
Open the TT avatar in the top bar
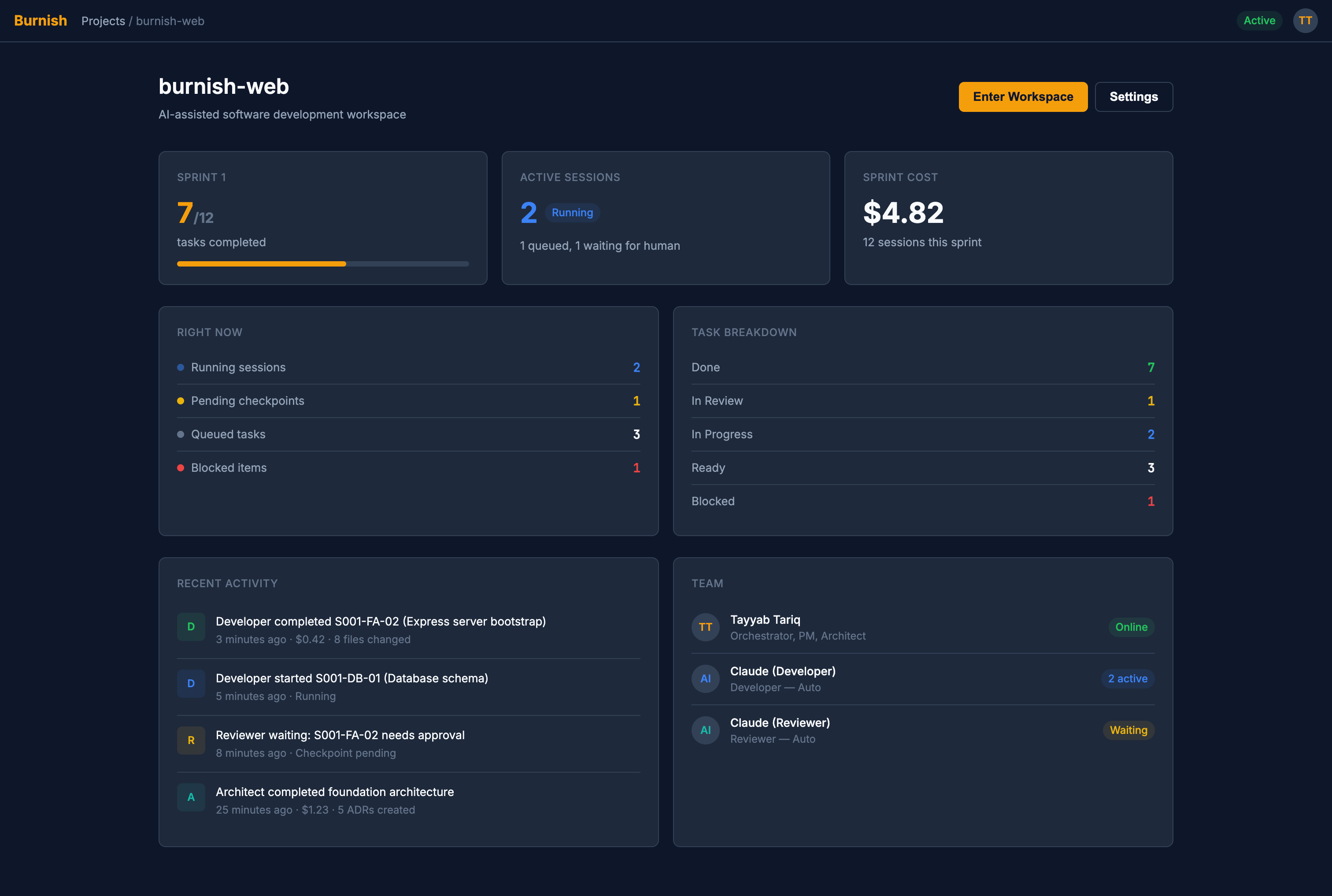pos(1305,21)
